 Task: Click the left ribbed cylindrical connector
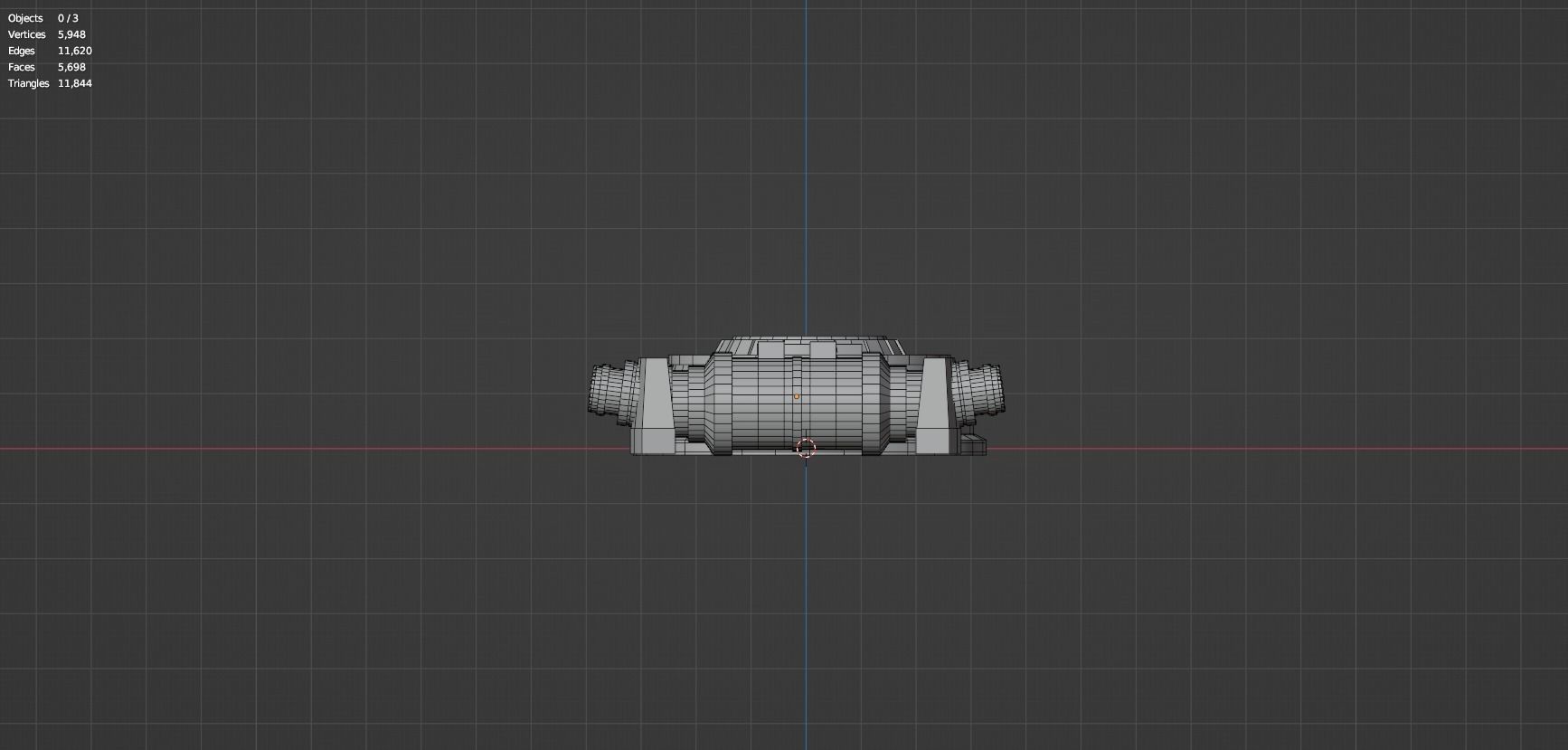coord(612,394)
